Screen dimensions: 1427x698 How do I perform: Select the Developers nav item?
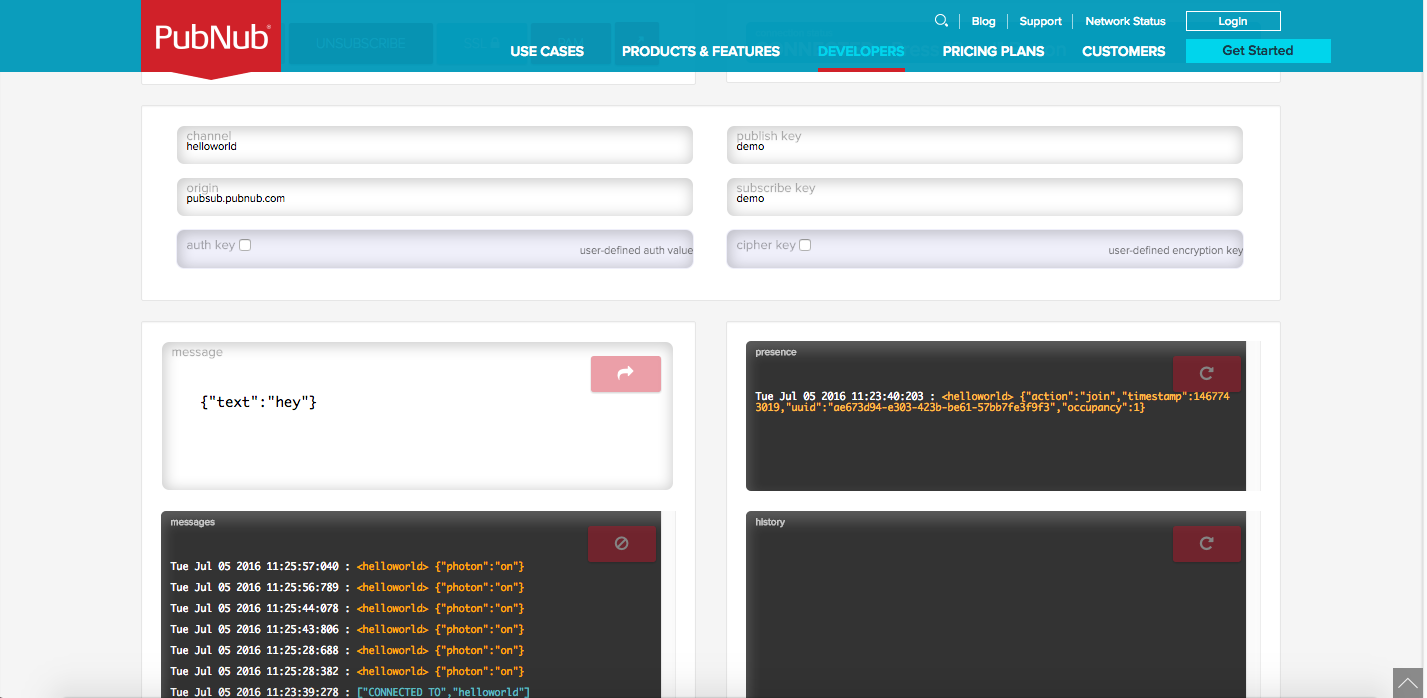(x=860, y=51)
